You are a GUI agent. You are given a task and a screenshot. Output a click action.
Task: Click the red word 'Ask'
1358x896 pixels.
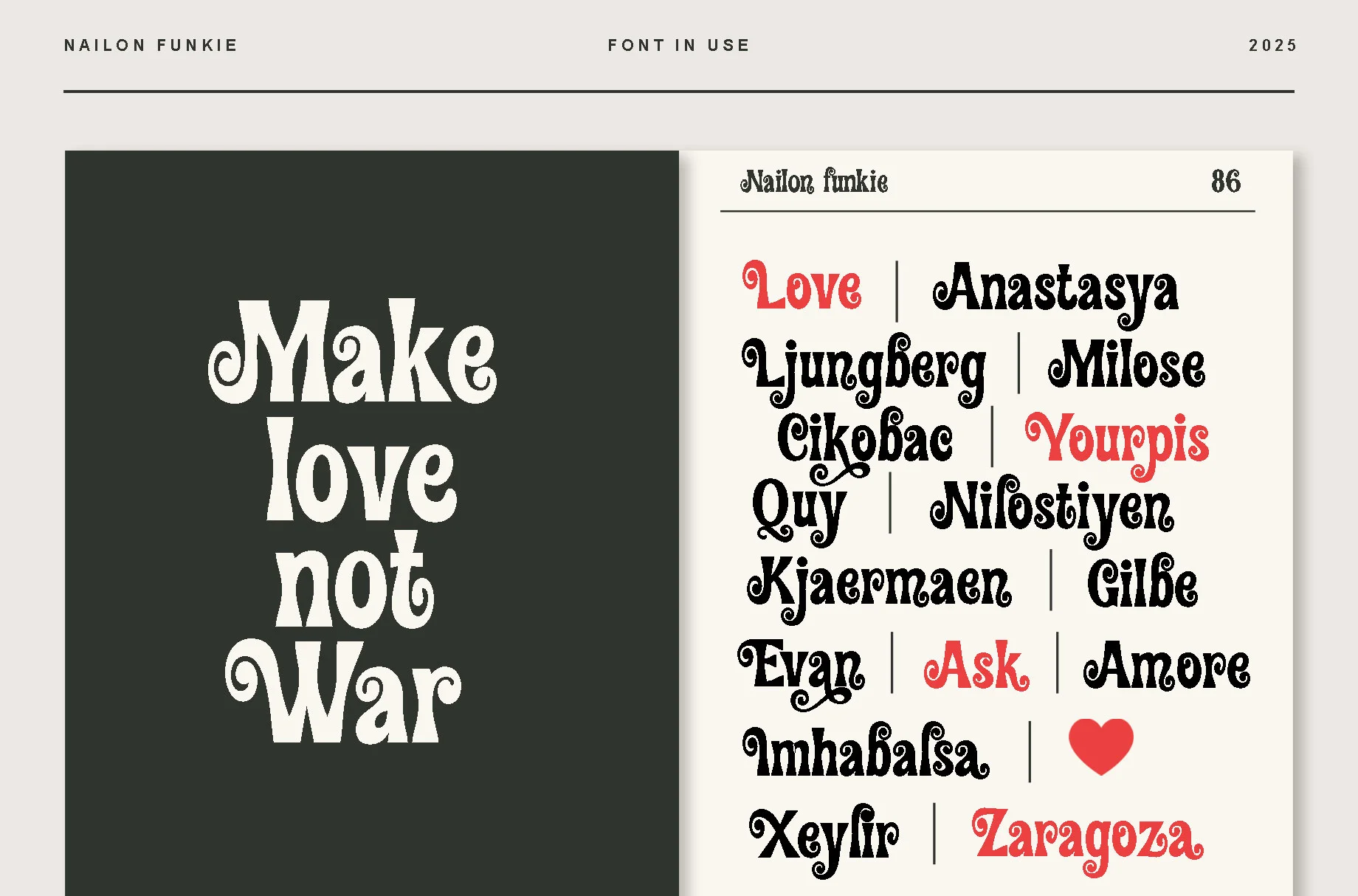976,666
